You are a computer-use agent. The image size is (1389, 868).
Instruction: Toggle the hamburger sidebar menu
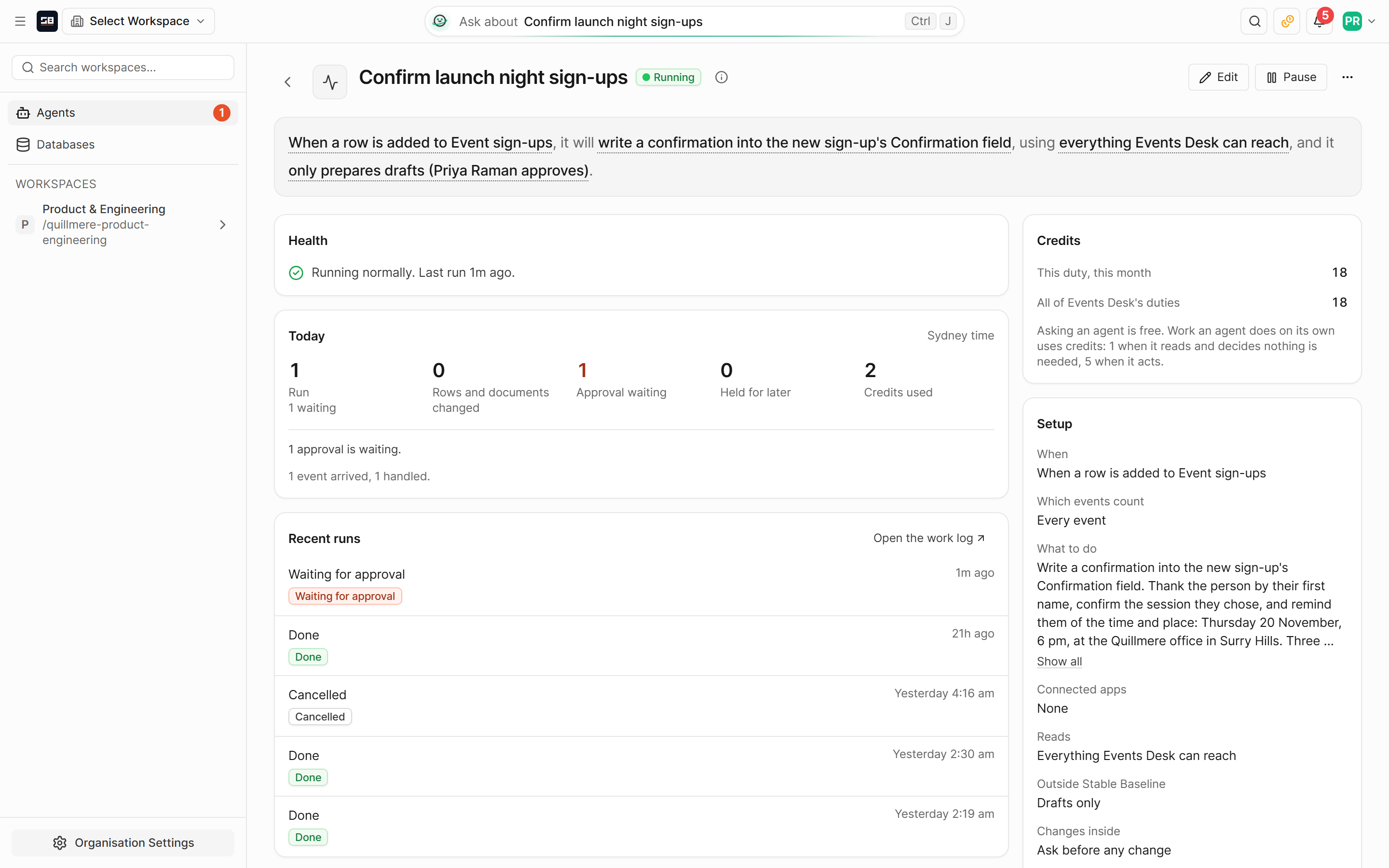[x=20, y=21]
